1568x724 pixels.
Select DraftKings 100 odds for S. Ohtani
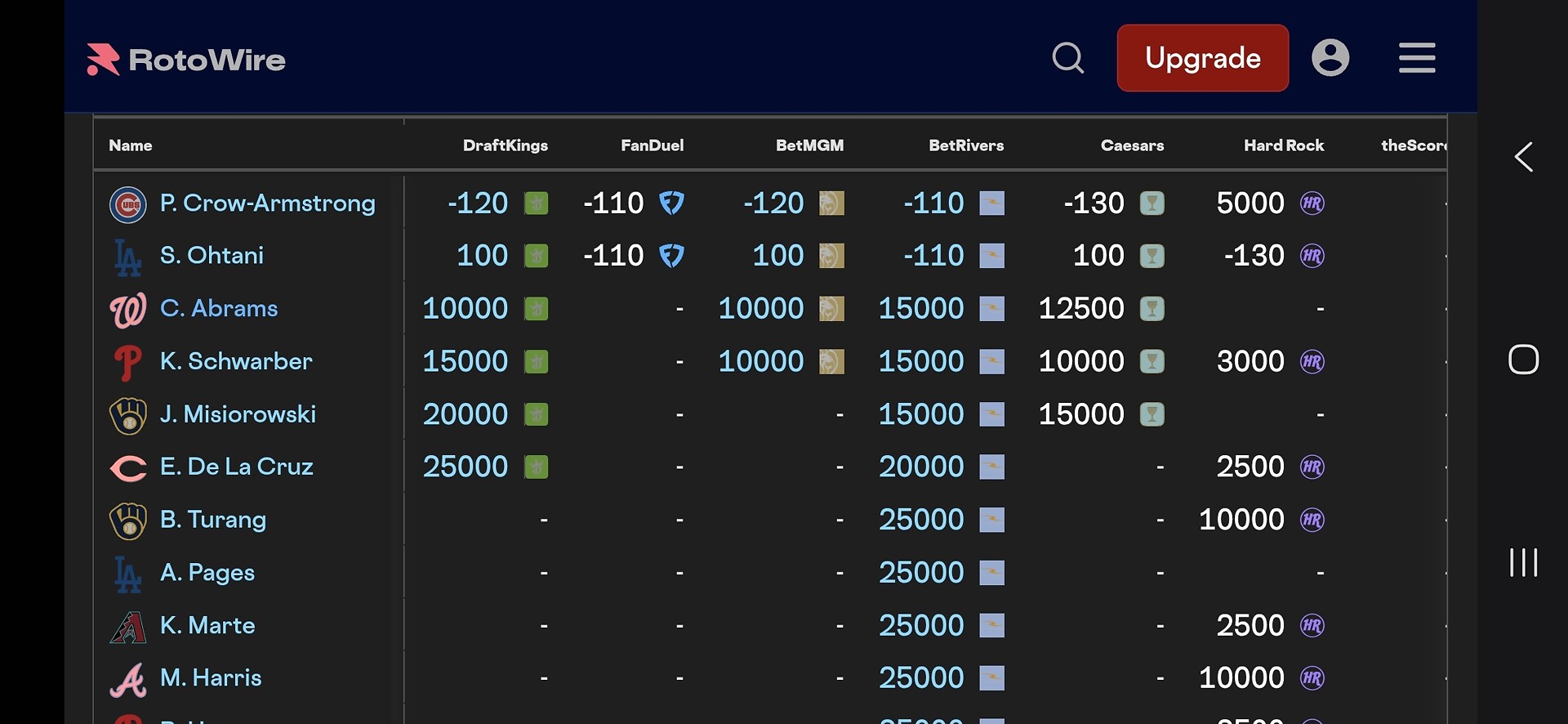(x=483, y=256)
